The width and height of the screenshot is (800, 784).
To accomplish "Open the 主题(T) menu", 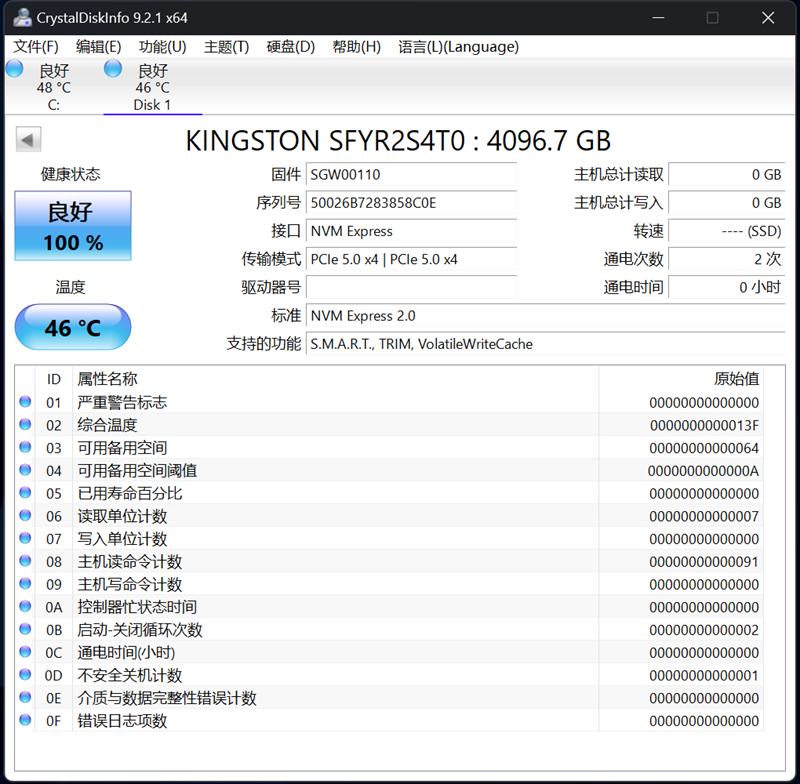I will [x=226, y=47].
